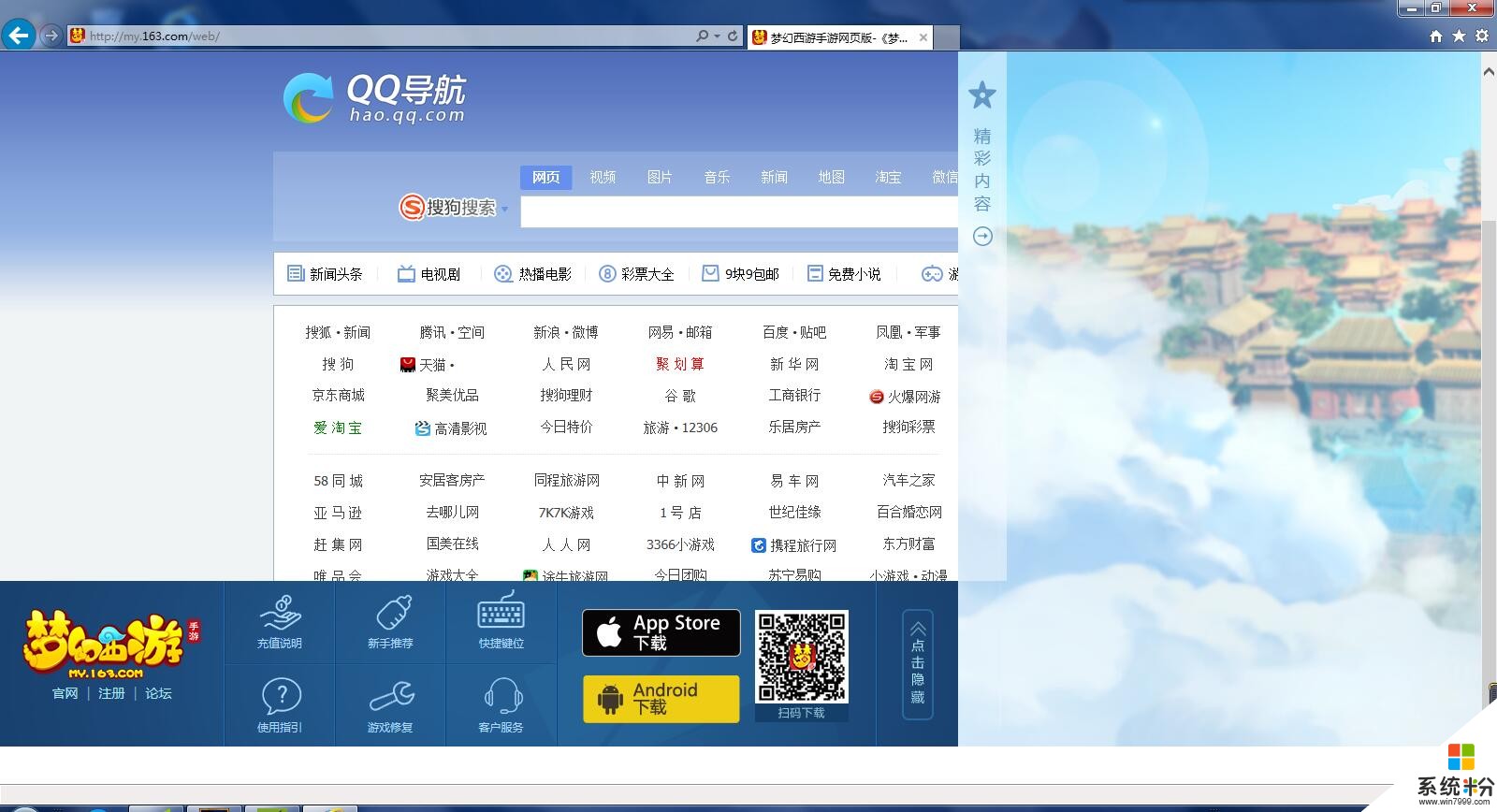Open the 注册 link under game logo
Screen dimensions: 1497x812
pyautogui.click(x=111, y=693)
